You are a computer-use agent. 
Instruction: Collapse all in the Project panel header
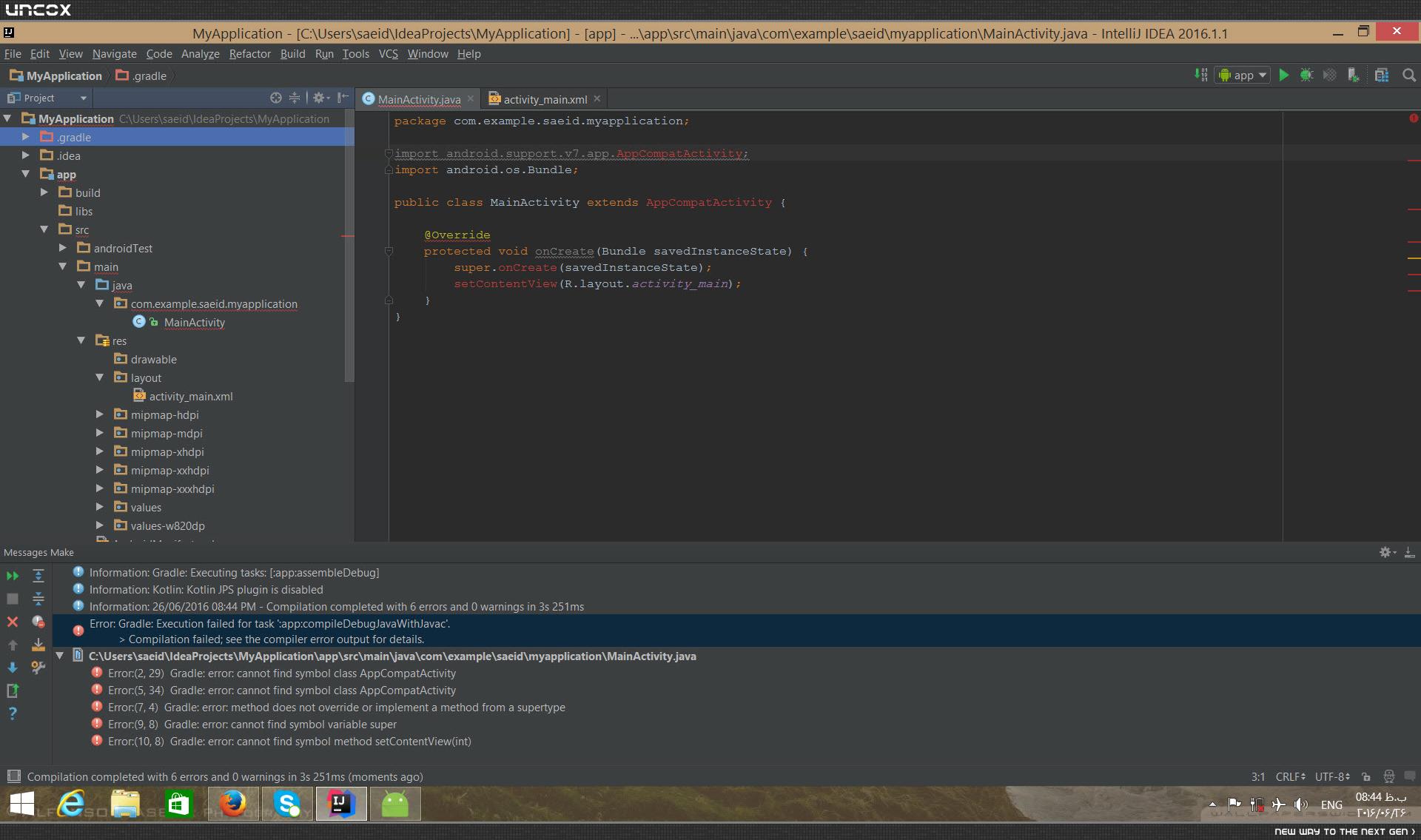(x=295, y=98)
